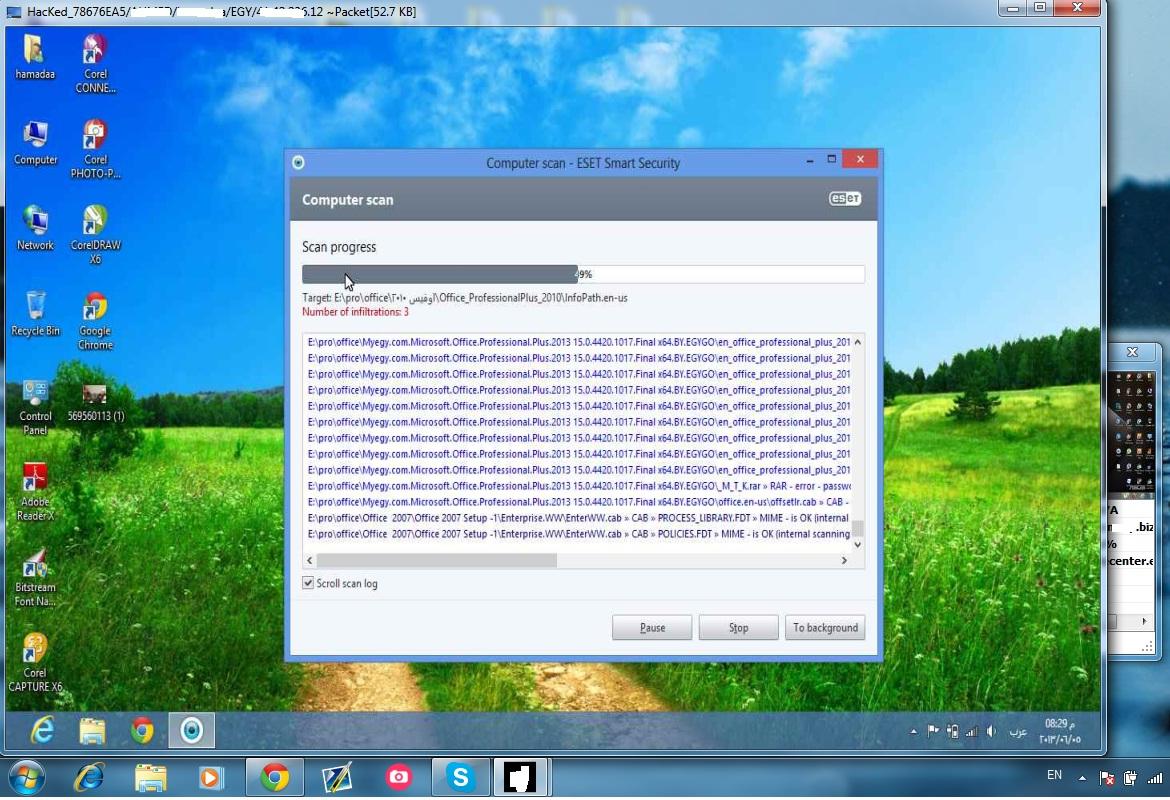This screenshot has height=800, width=1170.
Task: Select the Network desktop icon
Action: coord(35,228)
